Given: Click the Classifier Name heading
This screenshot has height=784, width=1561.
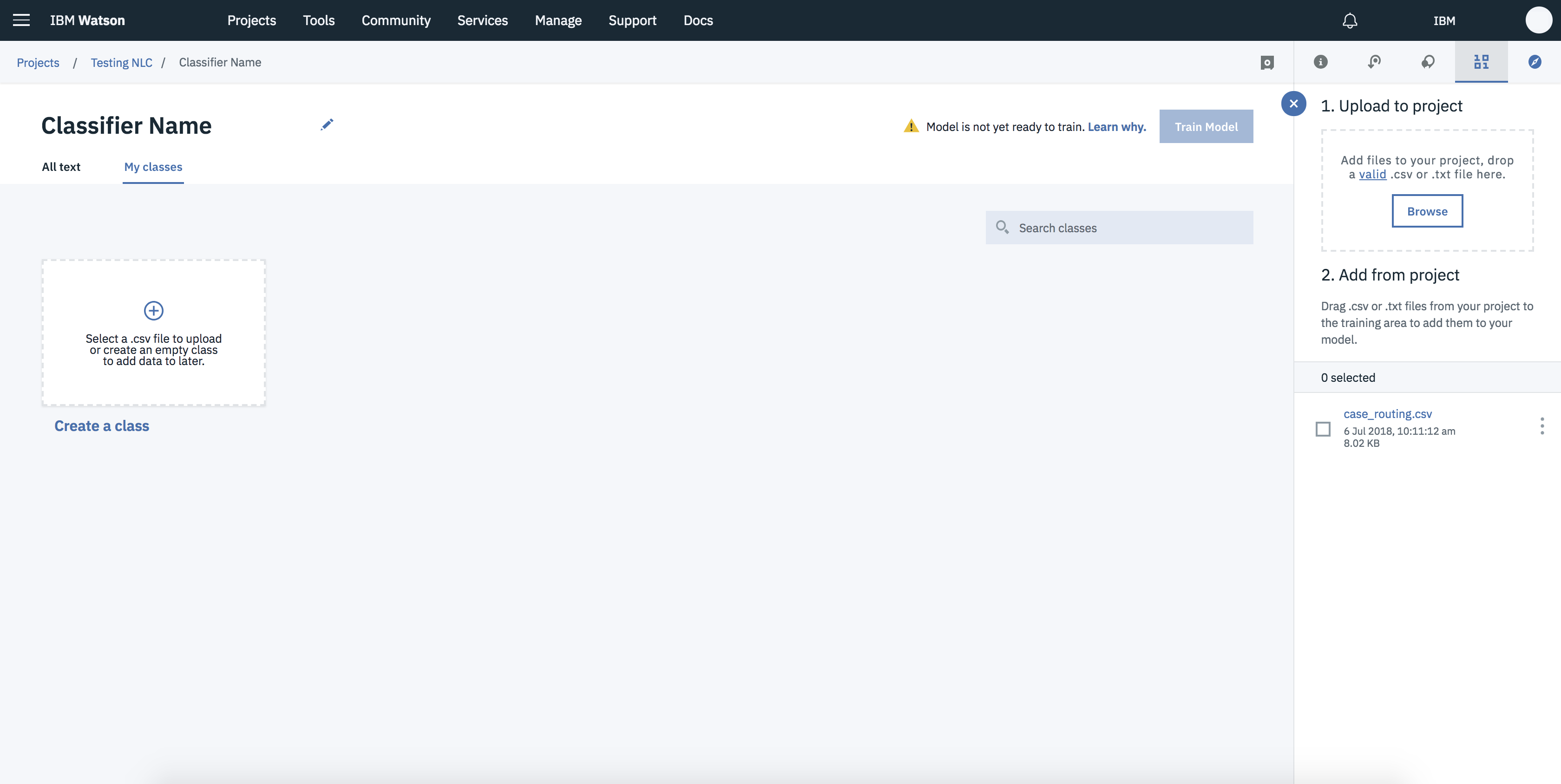Looking at the screenshot, I should 127,125.
